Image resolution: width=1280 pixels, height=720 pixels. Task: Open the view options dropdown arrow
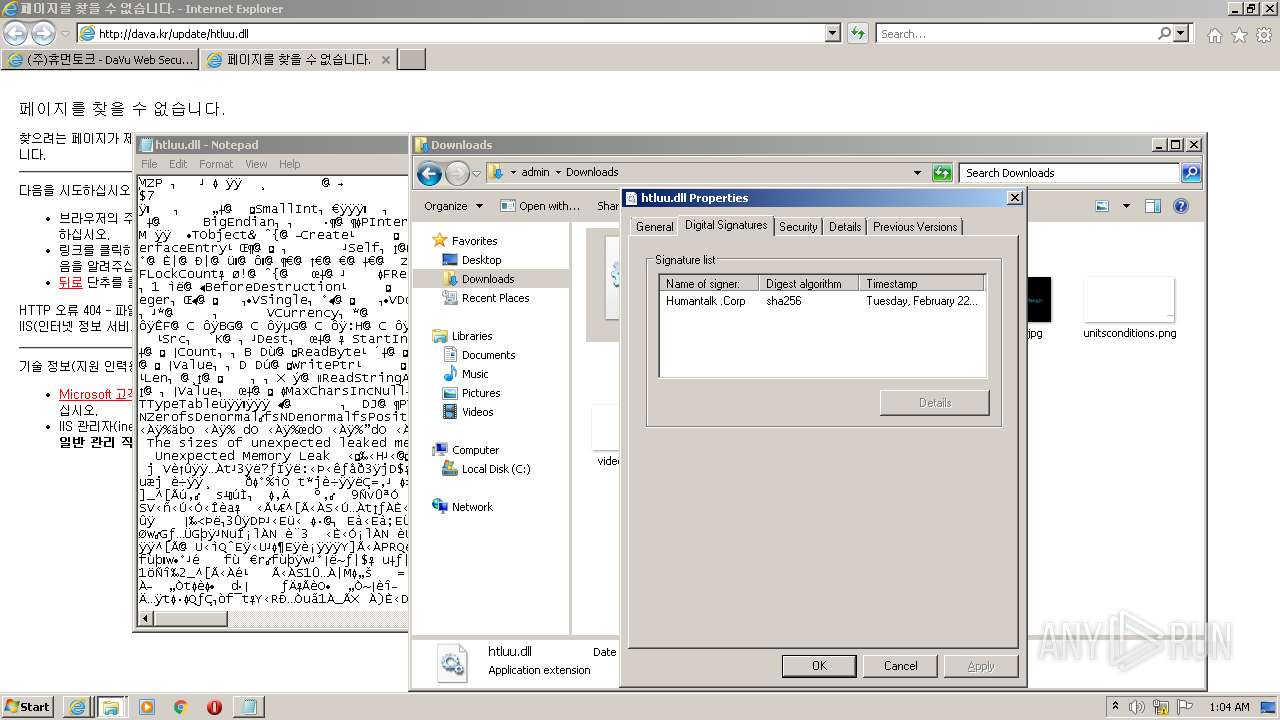(1126, 206)
